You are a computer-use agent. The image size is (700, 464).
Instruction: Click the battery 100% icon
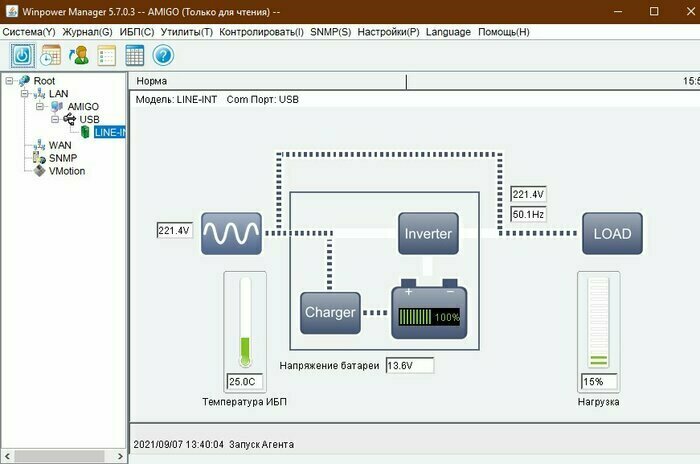(429, 309)
